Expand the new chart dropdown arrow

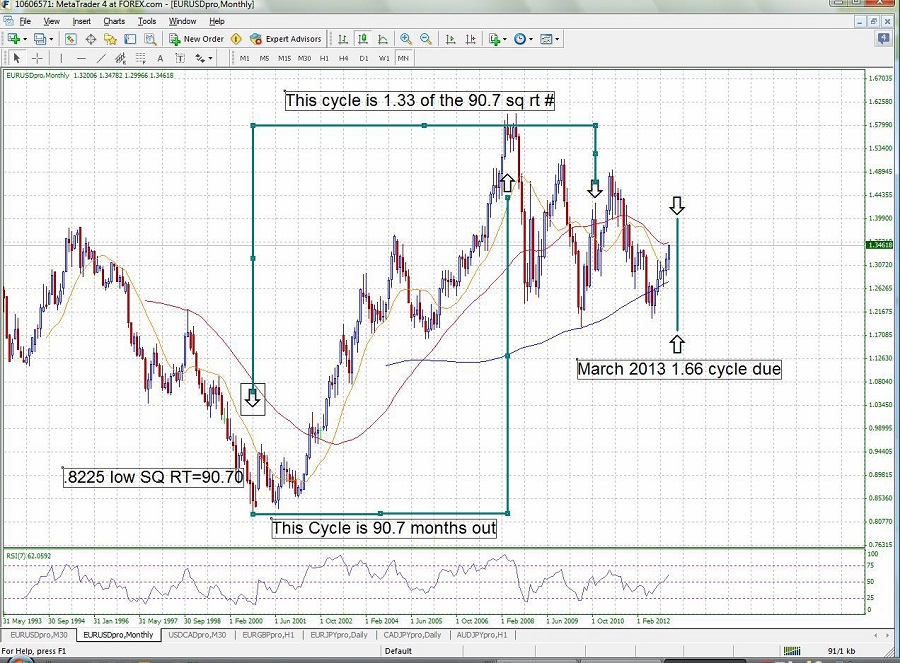[x=27, y=39]
